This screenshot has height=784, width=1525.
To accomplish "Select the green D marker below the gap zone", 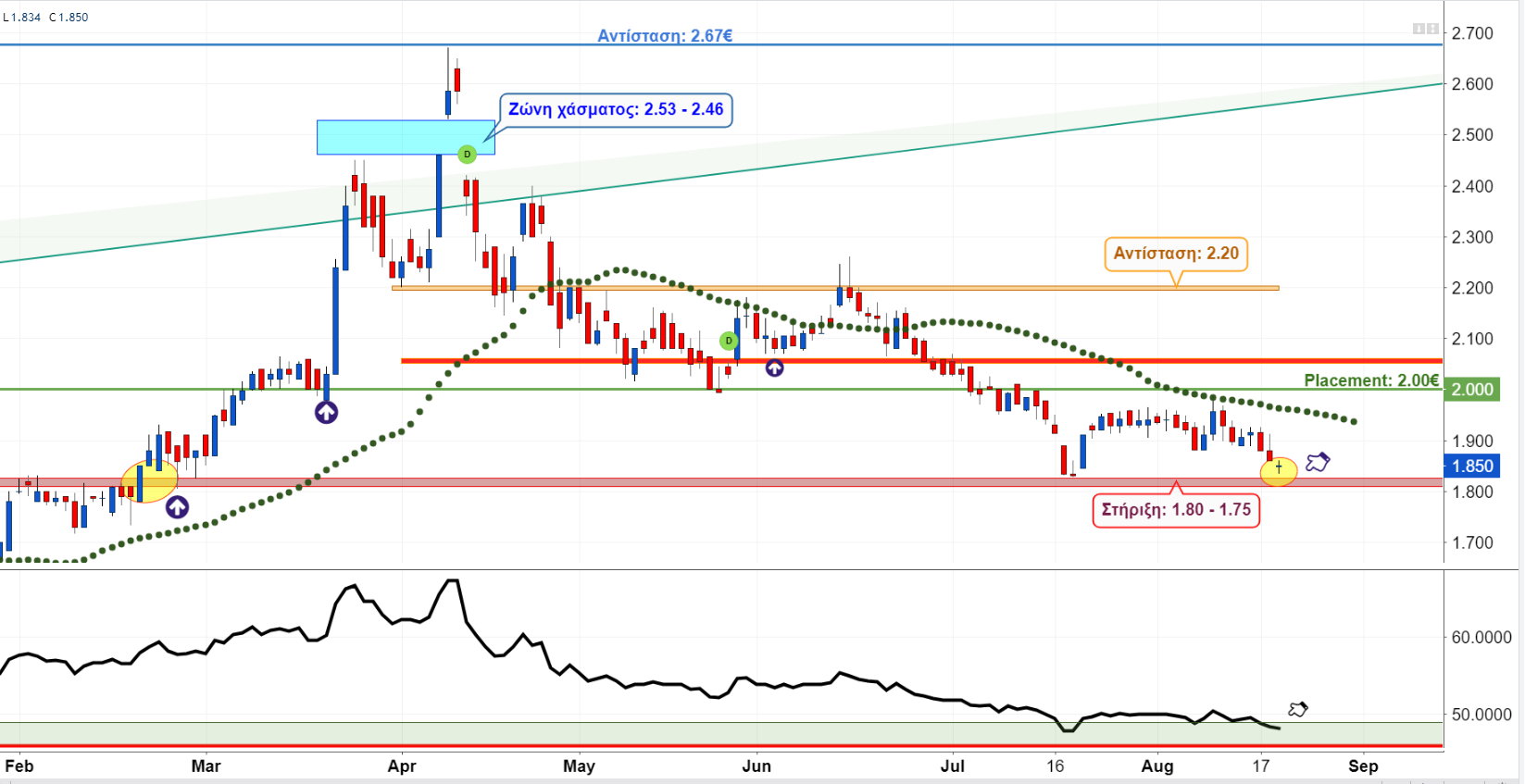I will tap(467, 154).
